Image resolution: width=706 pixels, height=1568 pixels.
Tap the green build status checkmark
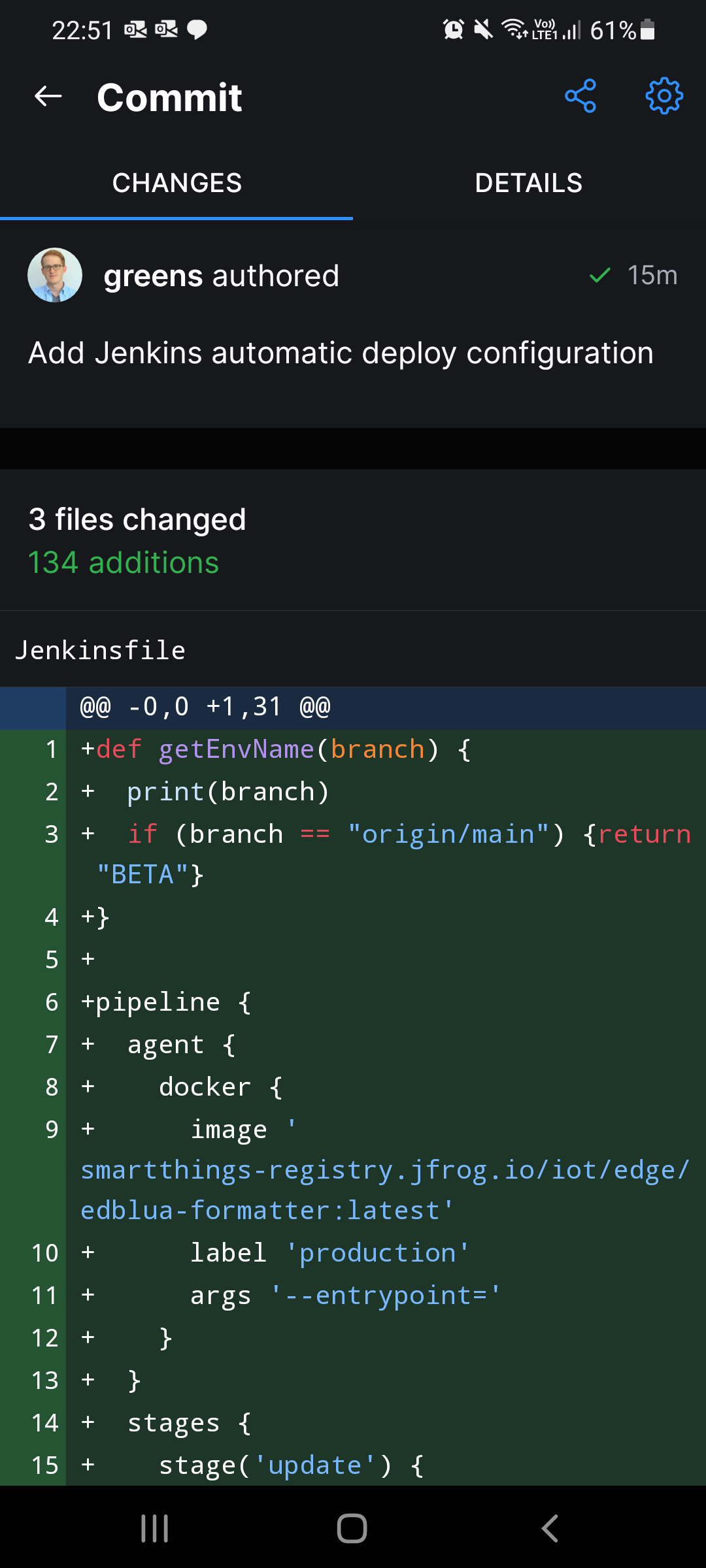pos(599,276)
